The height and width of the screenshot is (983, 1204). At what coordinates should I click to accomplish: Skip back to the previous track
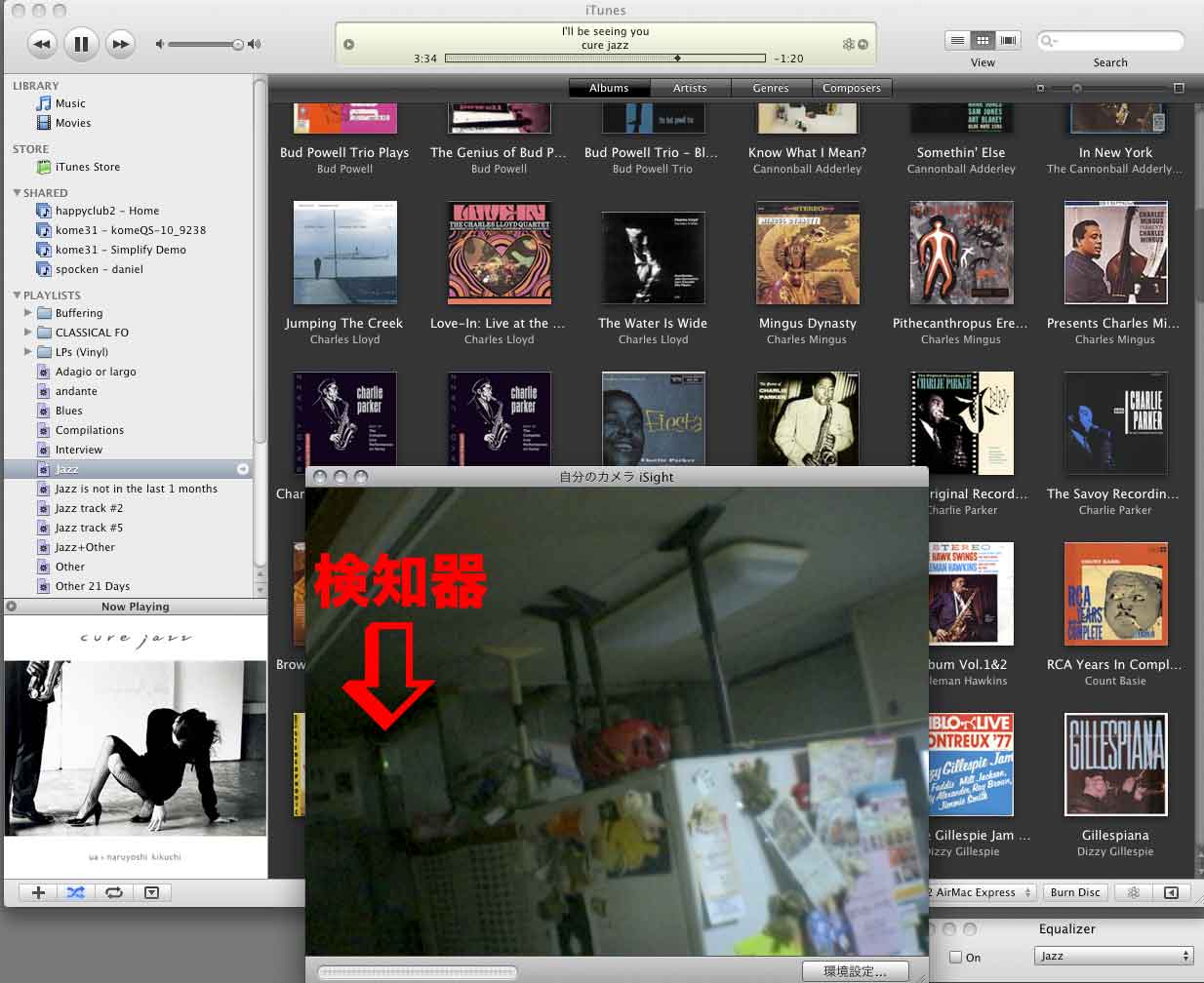[41, 43]
